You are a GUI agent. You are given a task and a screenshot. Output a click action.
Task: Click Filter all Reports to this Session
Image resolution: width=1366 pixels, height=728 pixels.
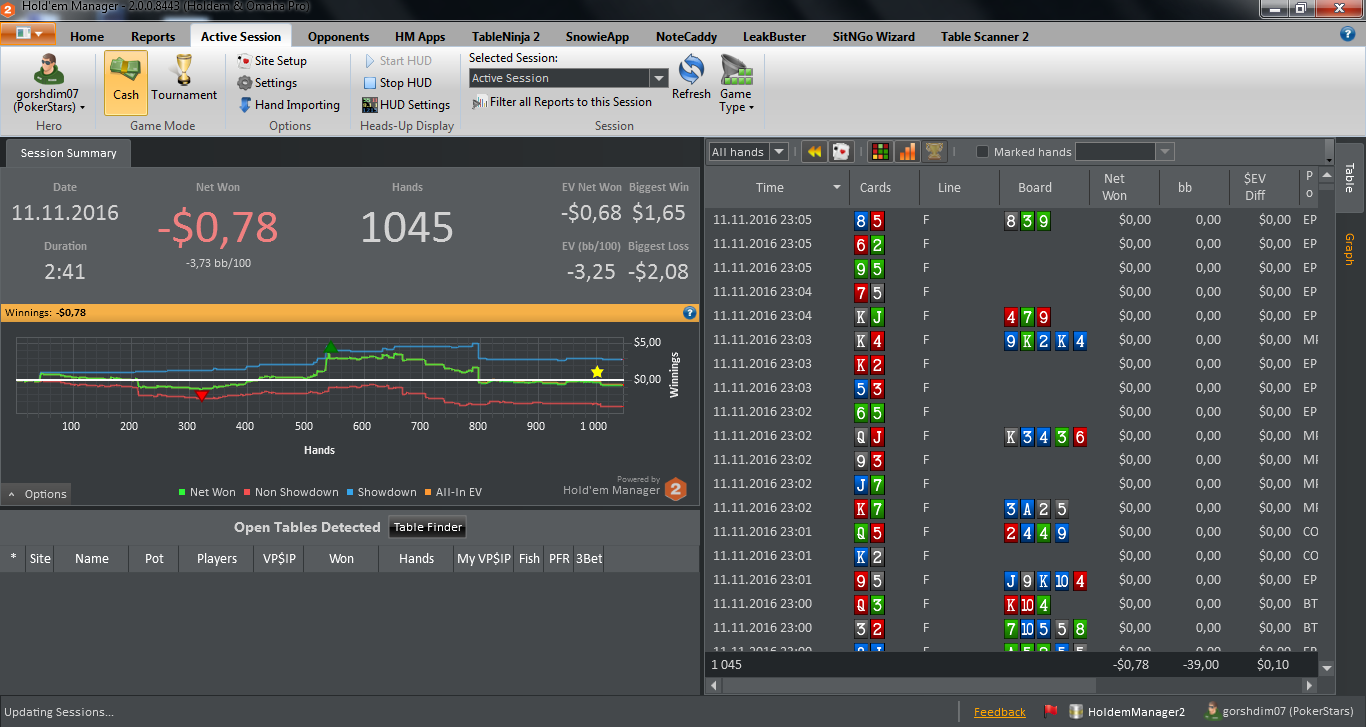562,102
